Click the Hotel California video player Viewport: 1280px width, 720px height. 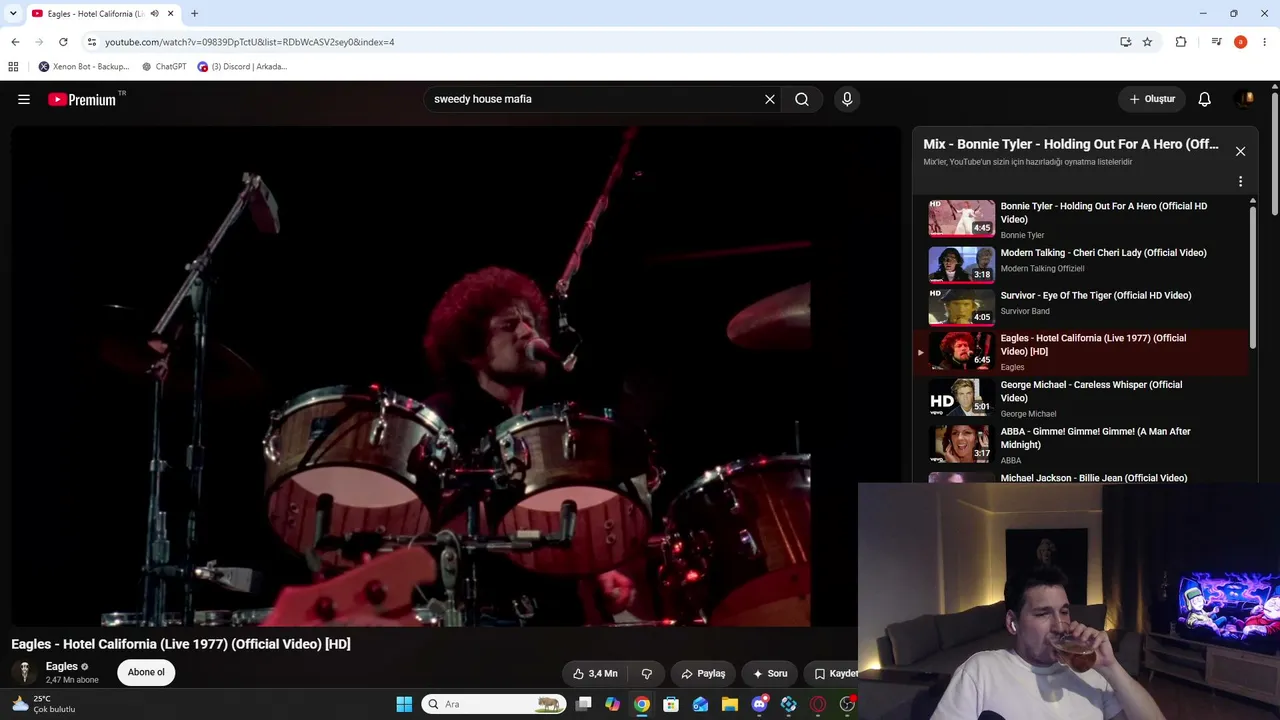[x=456, y=376]
